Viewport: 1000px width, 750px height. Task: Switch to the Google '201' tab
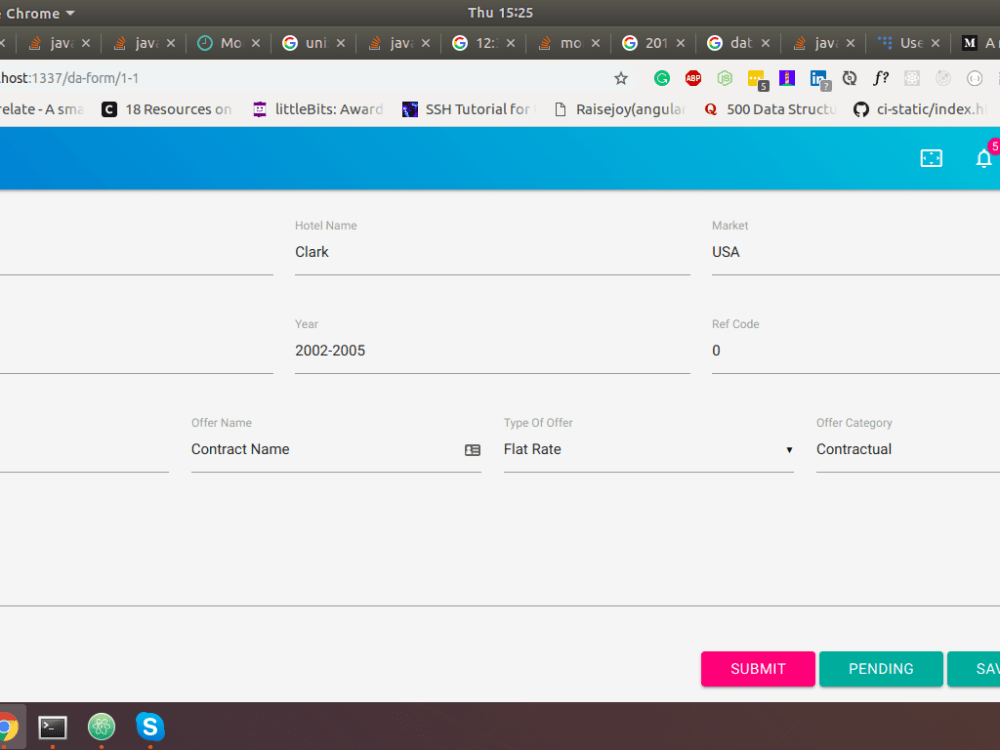pyautogui.click(x=654, y=43)
